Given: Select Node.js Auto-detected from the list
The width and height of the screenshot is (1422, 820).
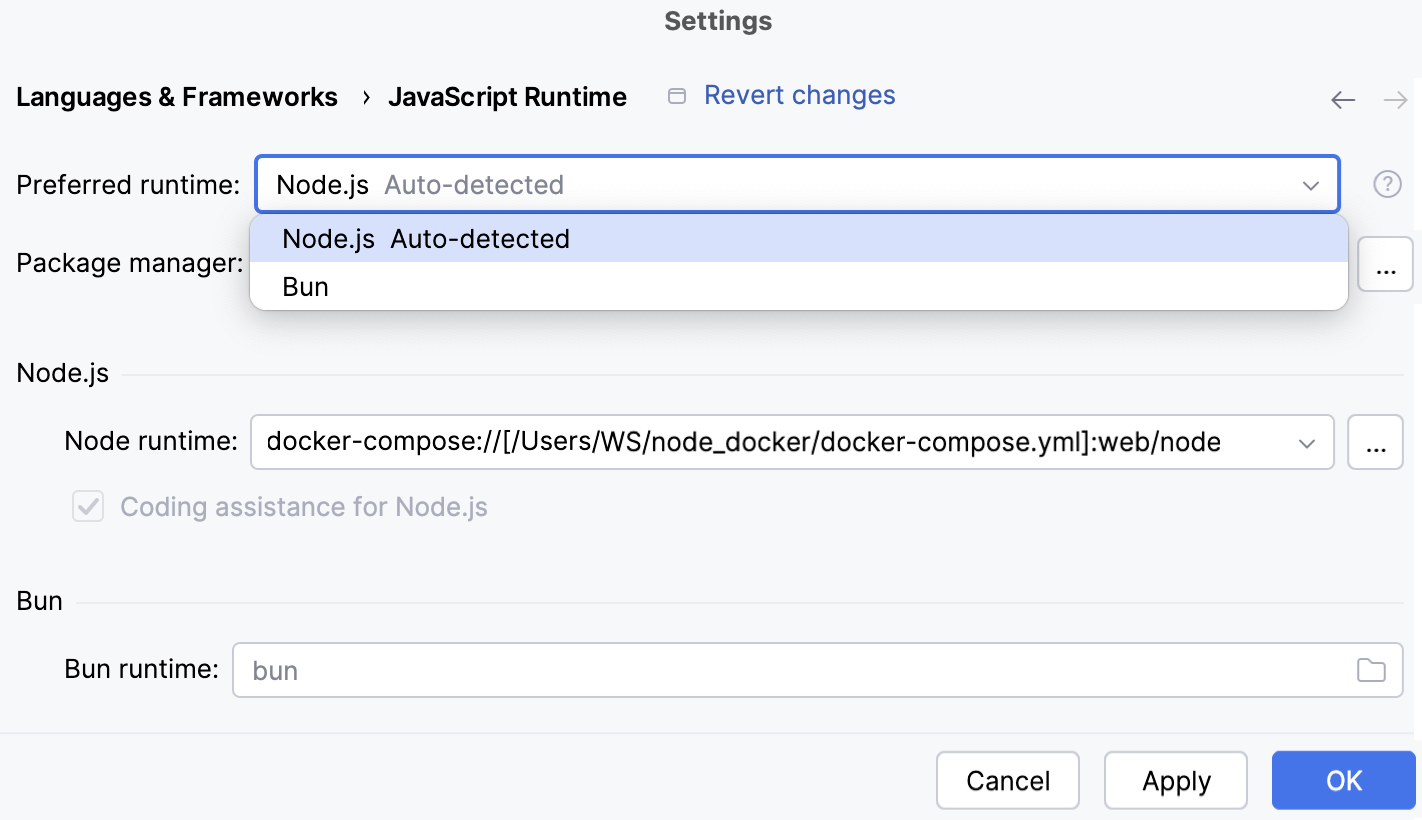Looking at the screenshot, I should (x=426, y=239).
